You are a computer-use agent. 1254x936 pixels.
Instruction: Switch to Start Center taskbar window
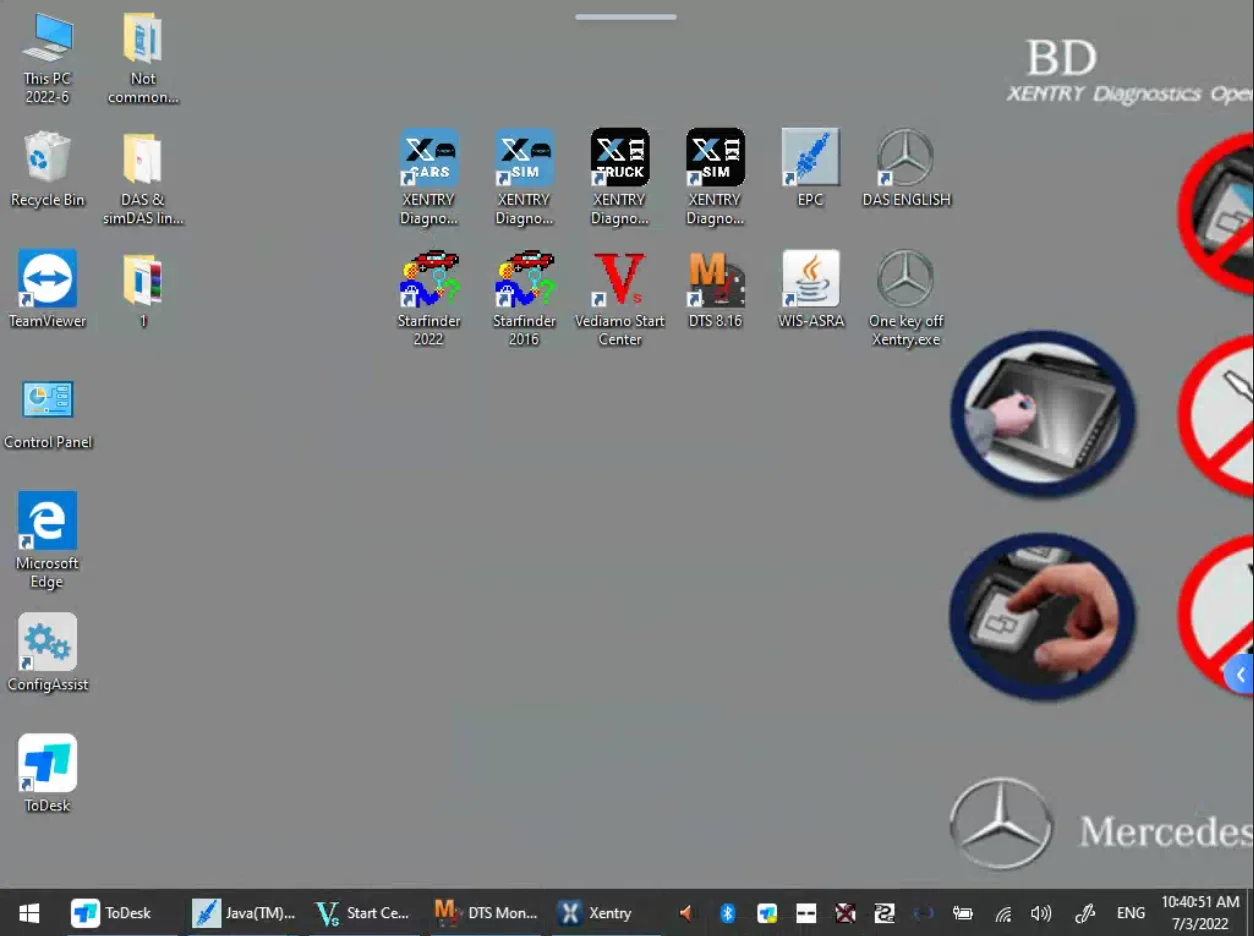tap(362, 912)
